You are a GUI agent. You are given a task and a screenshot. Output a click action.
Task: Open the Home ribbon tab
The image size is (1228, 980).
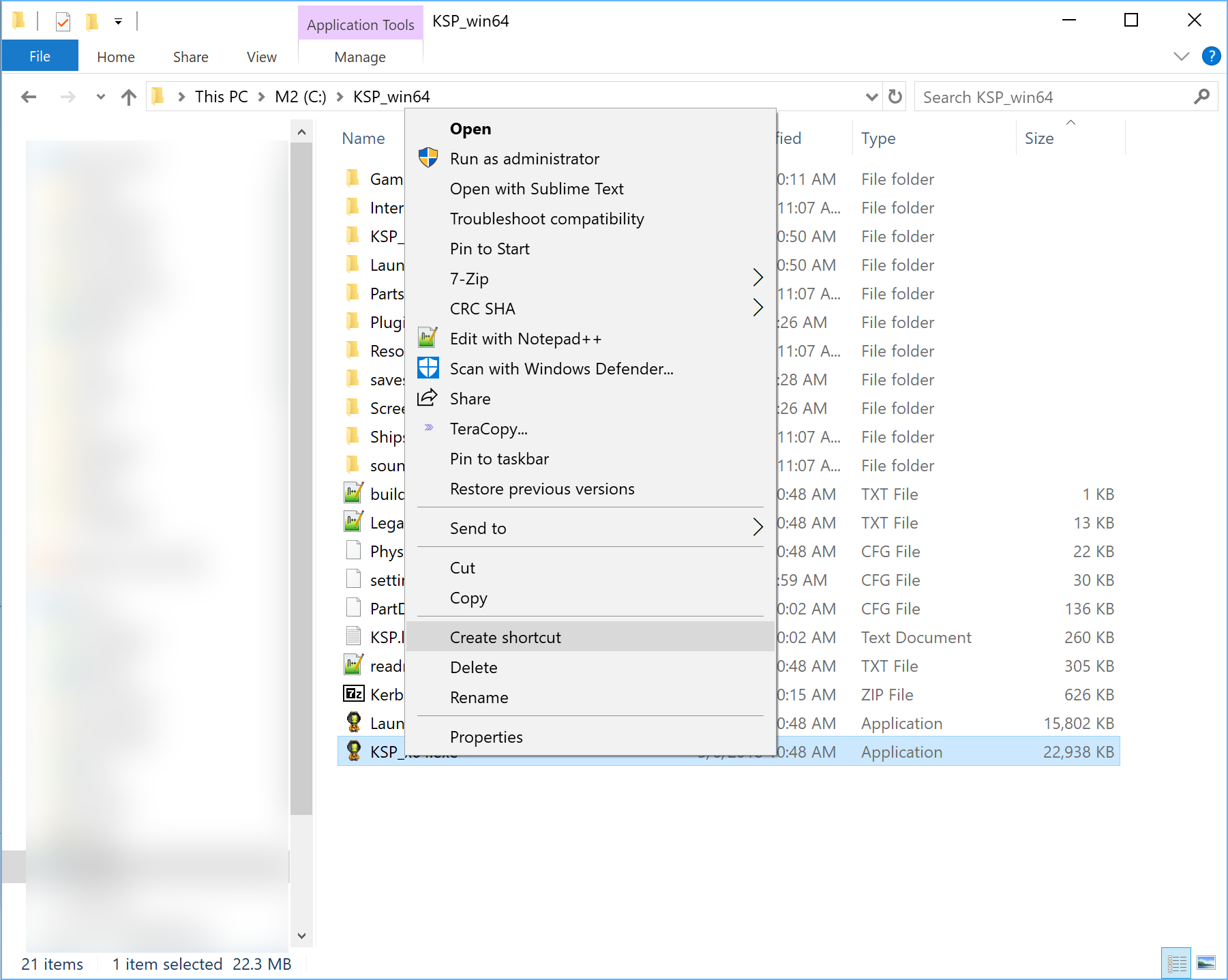116,57
